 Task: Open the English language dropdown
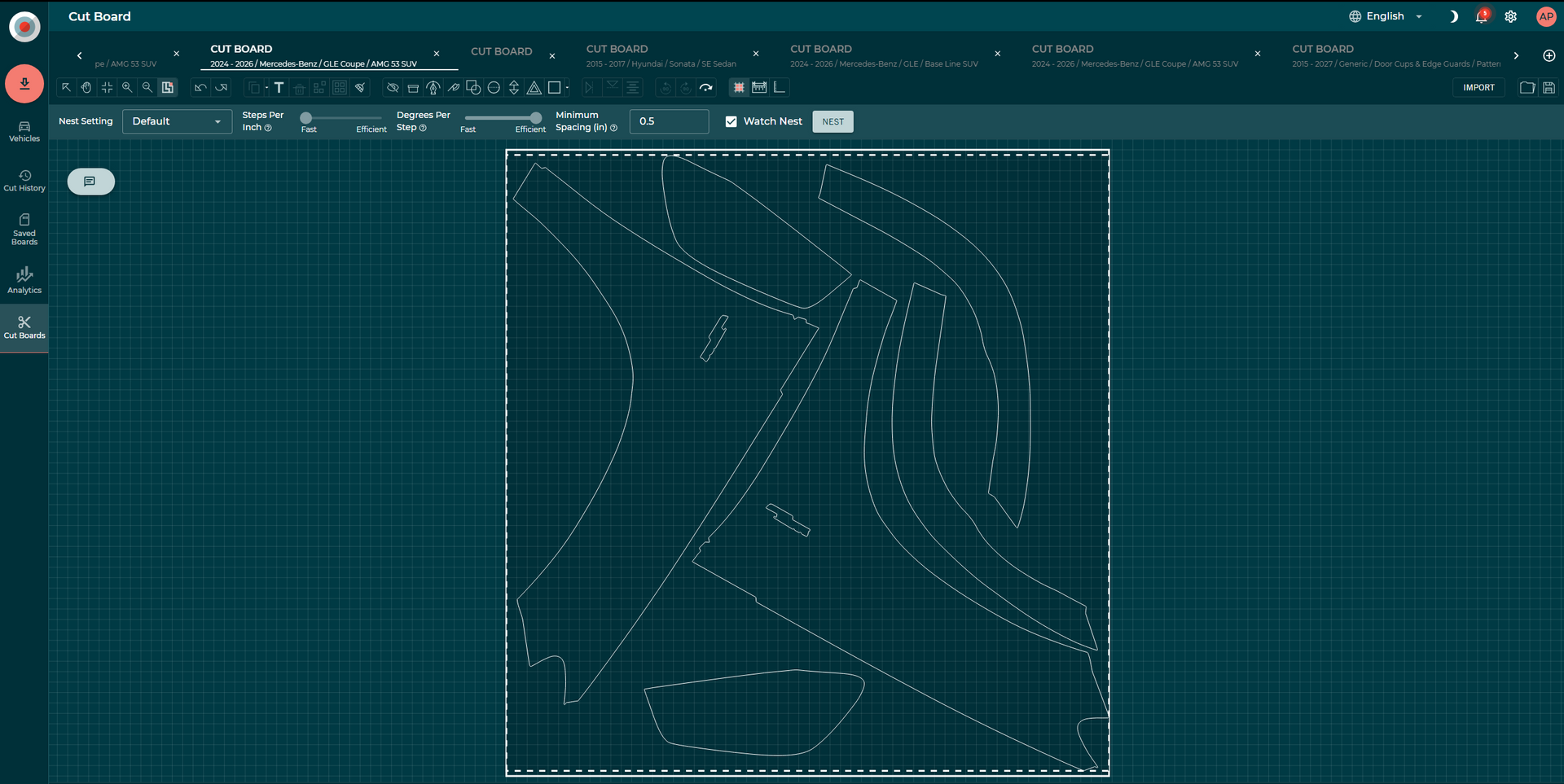[x=1386, y=16]
